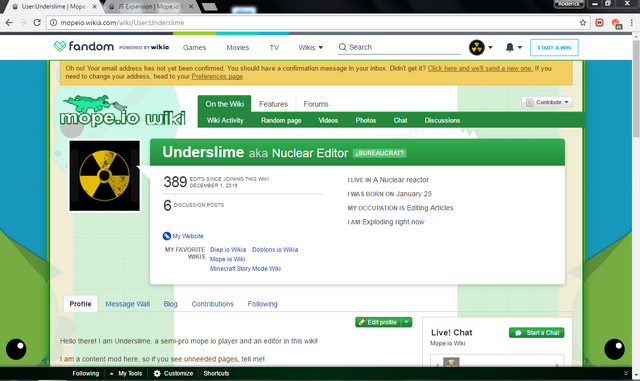
Task: Open the wiki Chat link
Action: 400,120
